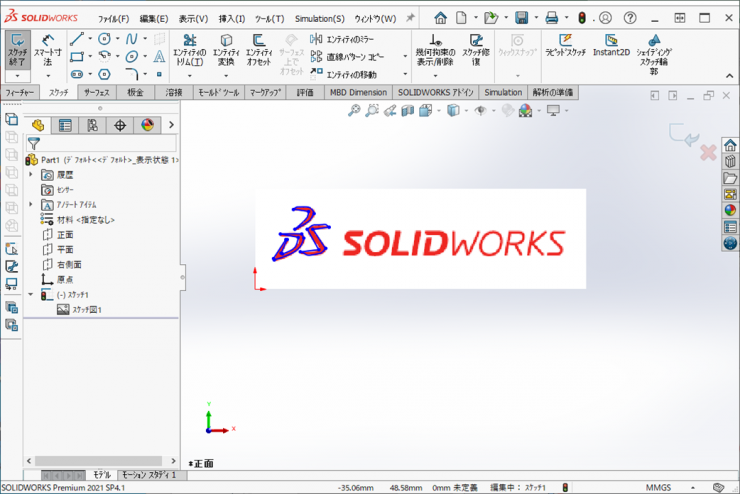Expand the アノテートアイテム (Annotations) node
Image resolution: width=740 pixels, height=494 pixels.
(x=31, y=204)
